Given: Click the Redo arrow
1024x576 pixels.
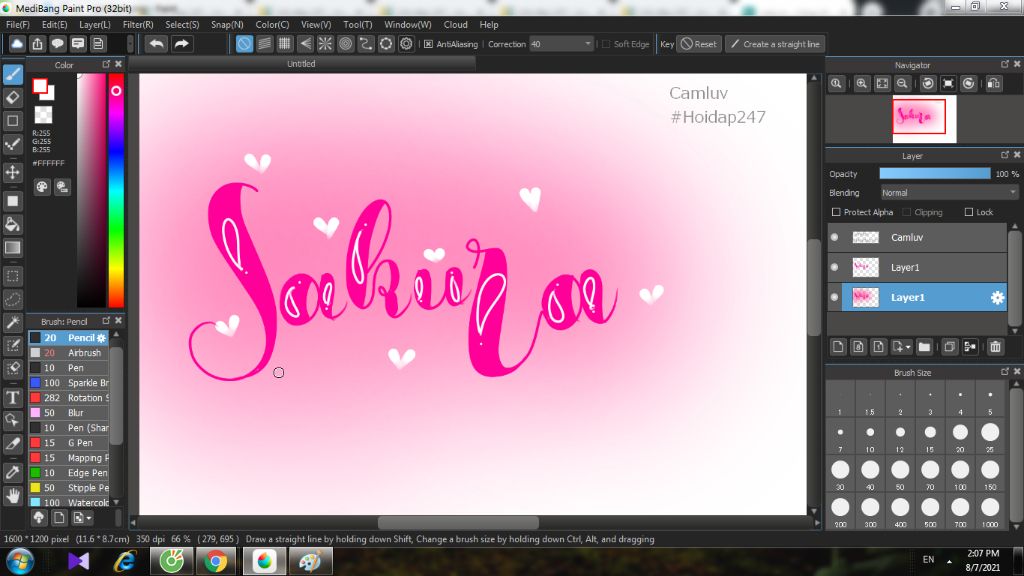Looking at the screenshot, I should [182, 44].
